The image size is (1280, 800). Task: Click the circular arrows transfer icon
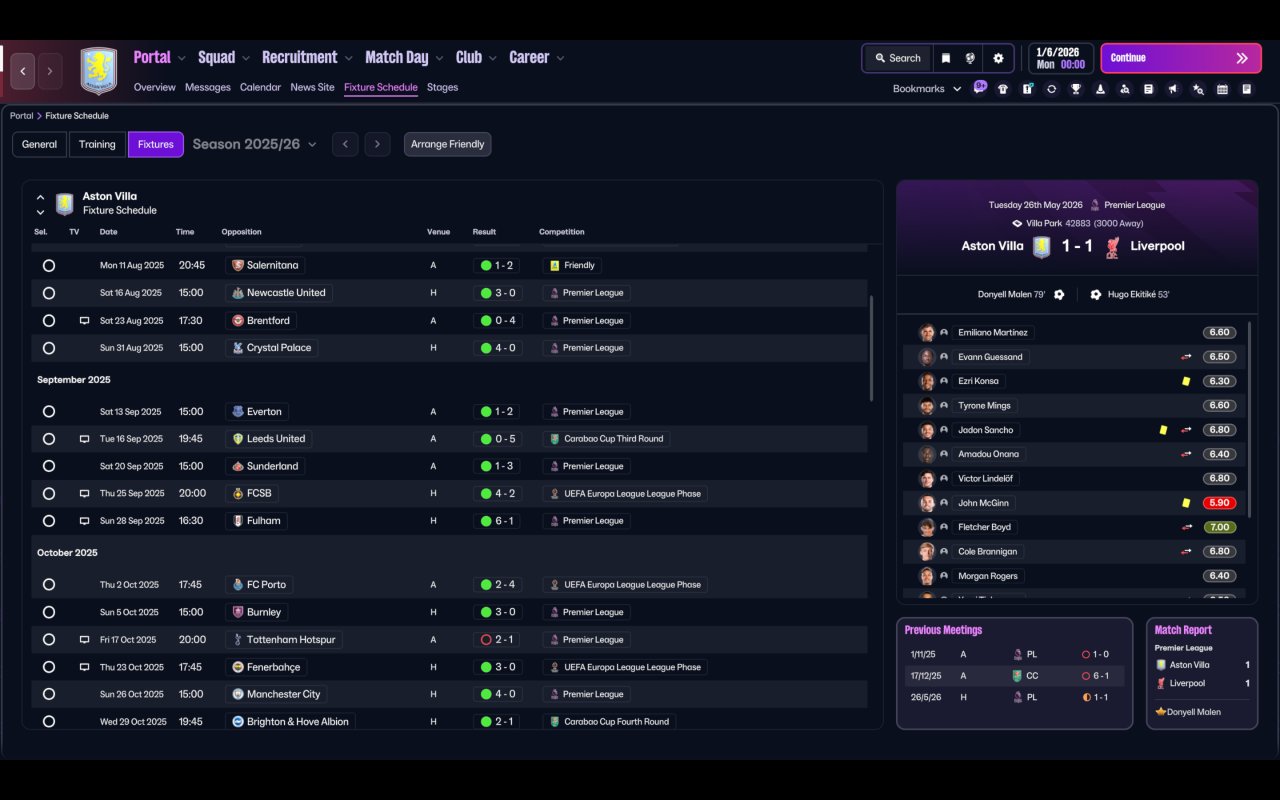click(x=1051, y=89)
